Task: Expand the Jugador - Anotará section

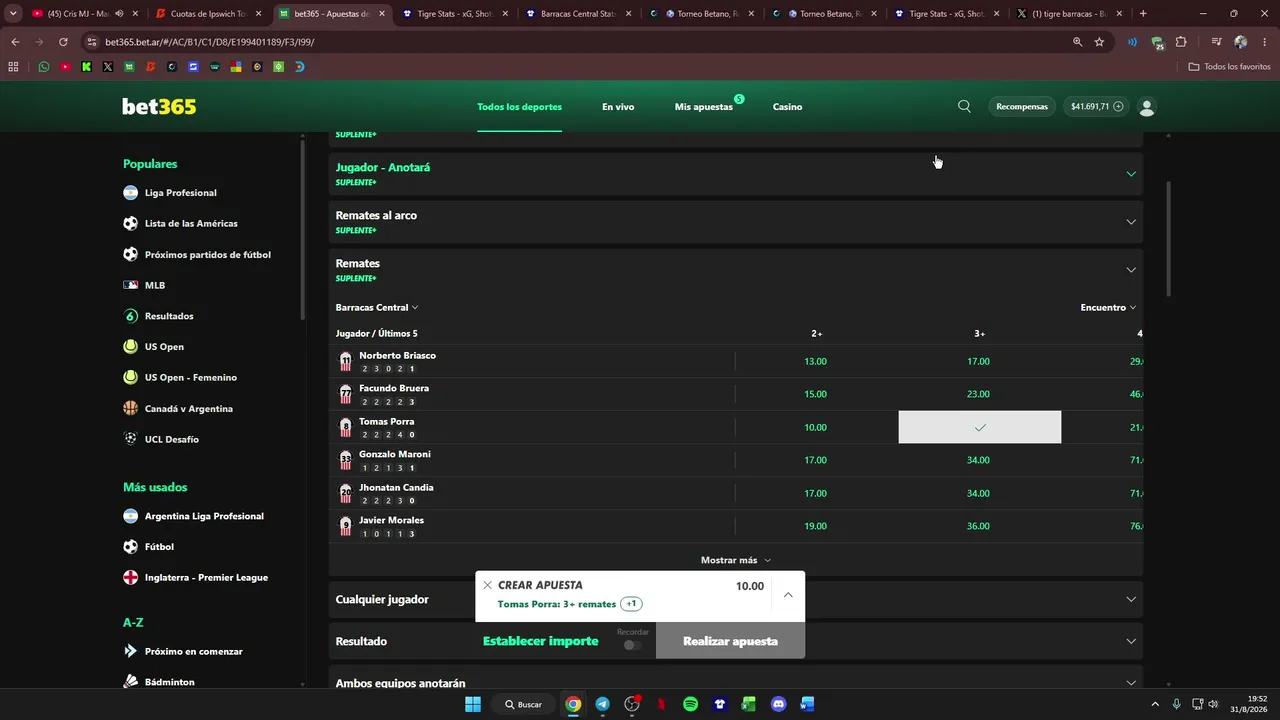Action: click(736, 173)
